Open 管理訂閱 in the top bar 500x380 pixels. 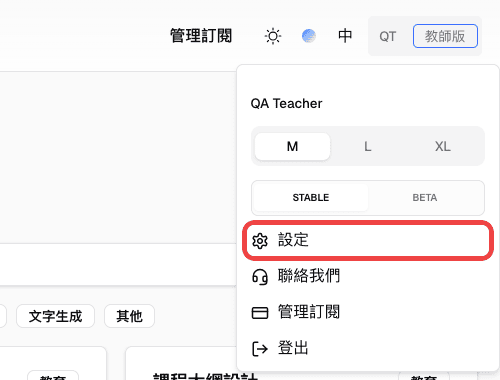201,36
